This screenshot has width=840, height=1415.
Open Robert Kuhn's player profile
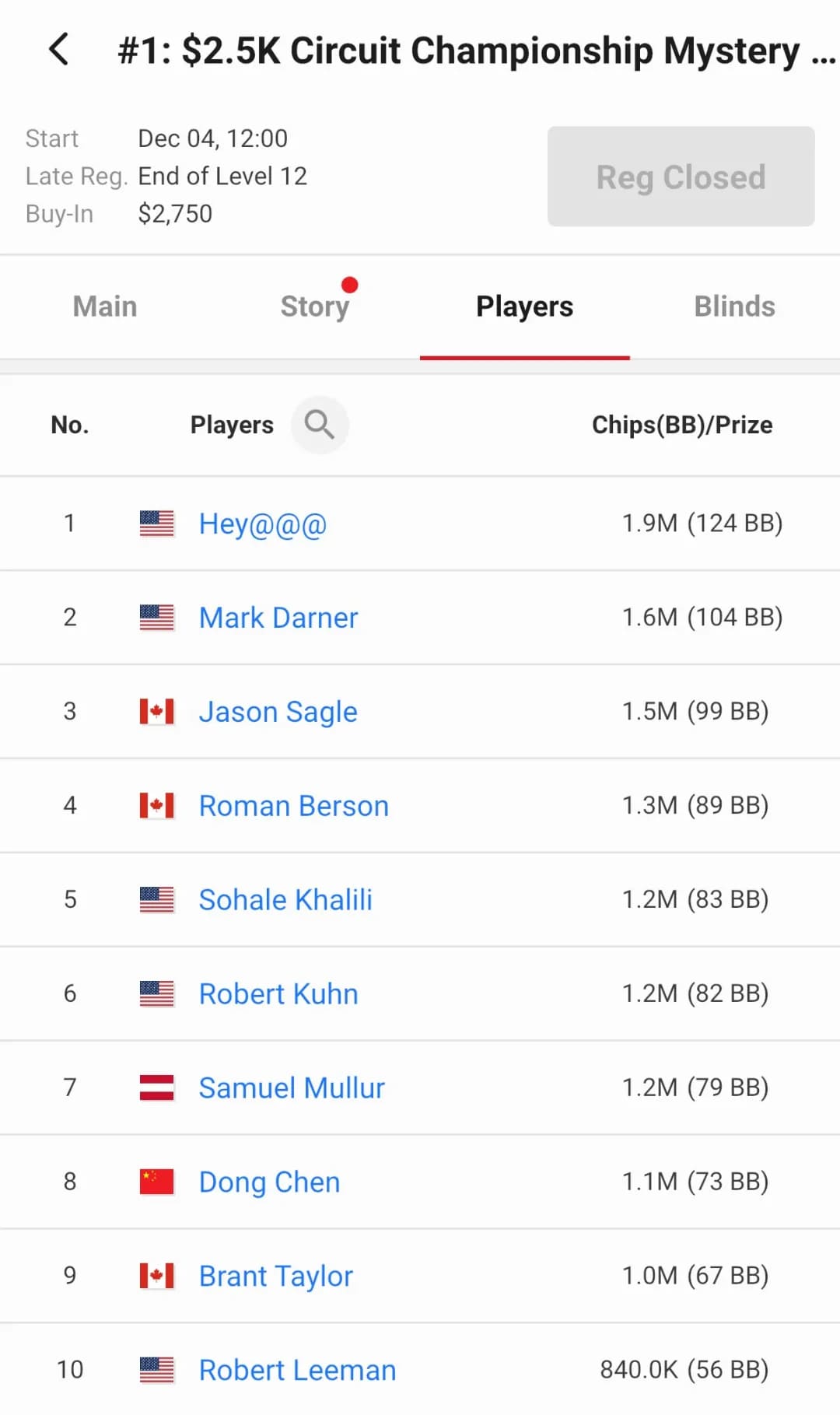point(278,994)
